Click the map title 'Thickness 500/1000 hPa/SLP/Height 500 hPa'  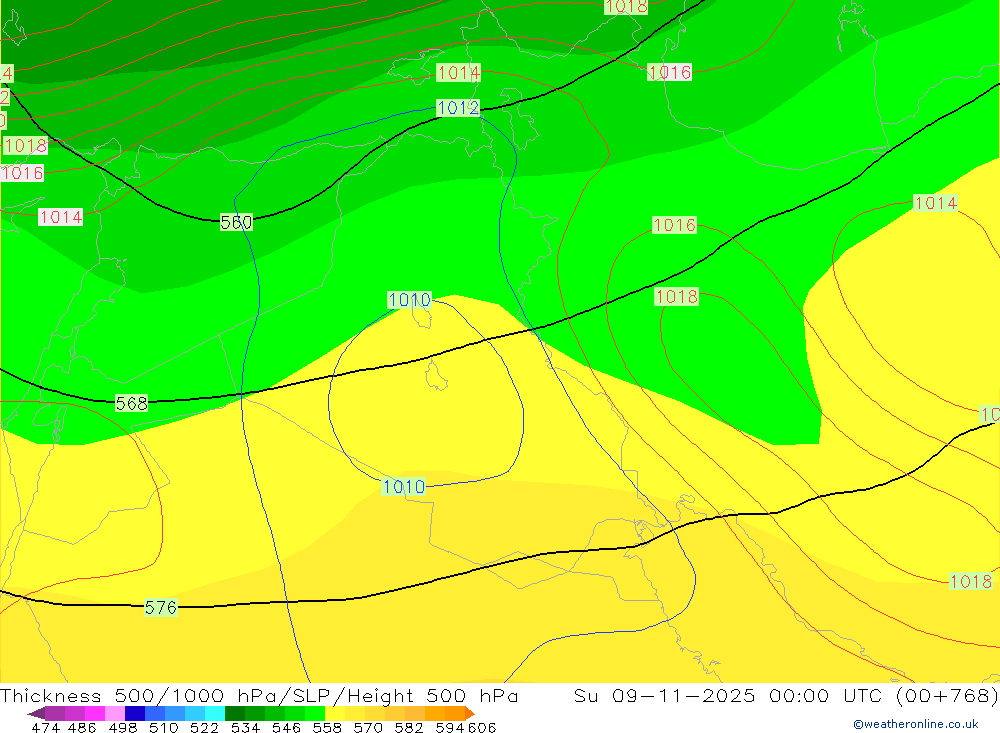[x=259, y=695]
